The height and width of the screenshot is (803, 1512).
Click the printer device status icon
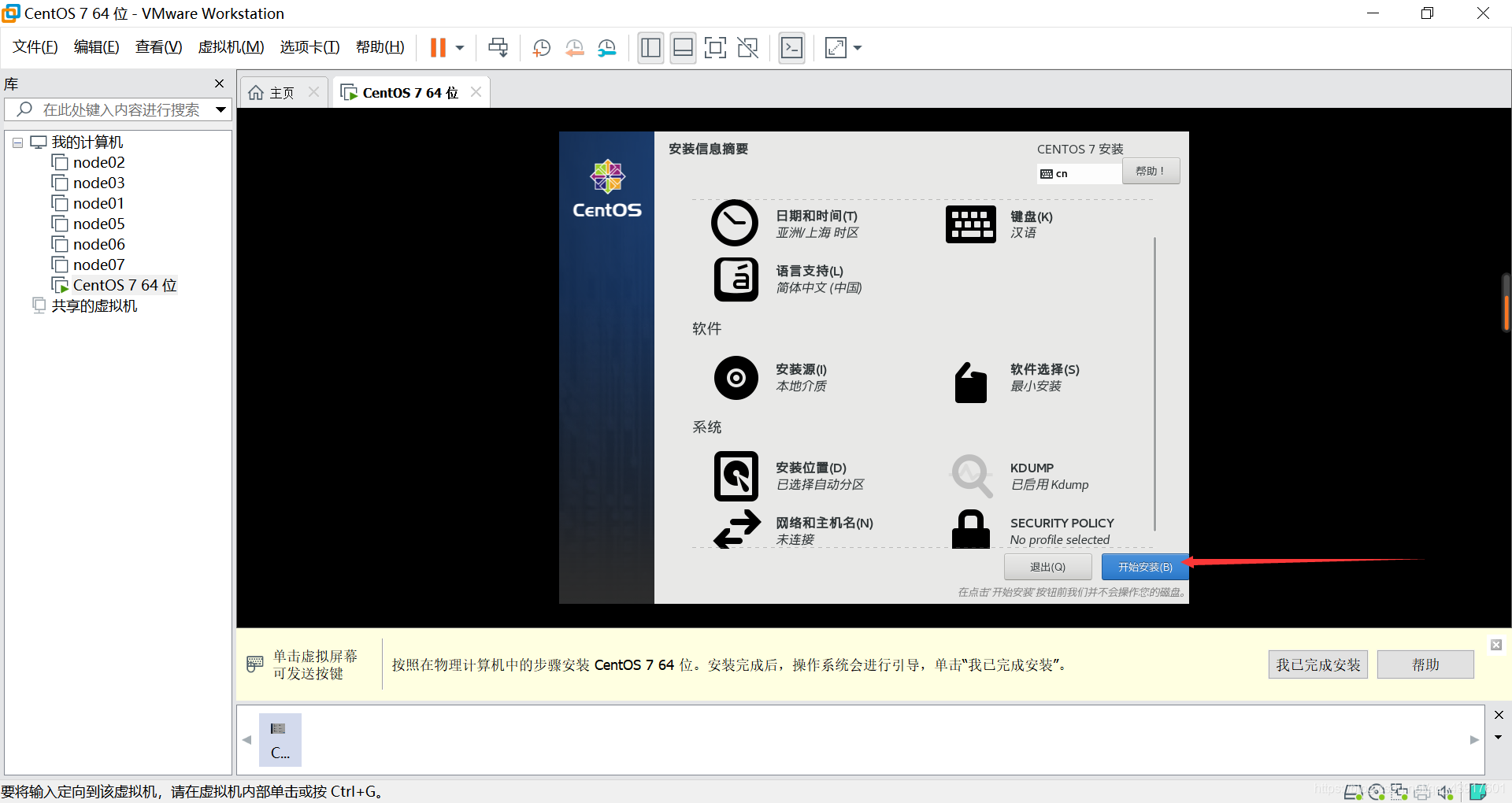1421,792
